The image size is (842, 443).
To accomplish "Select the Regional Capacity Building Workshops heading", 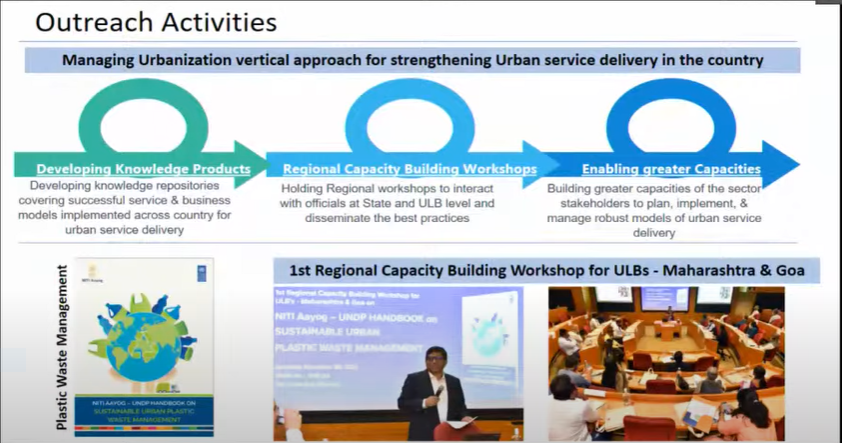I will point(409,169).
